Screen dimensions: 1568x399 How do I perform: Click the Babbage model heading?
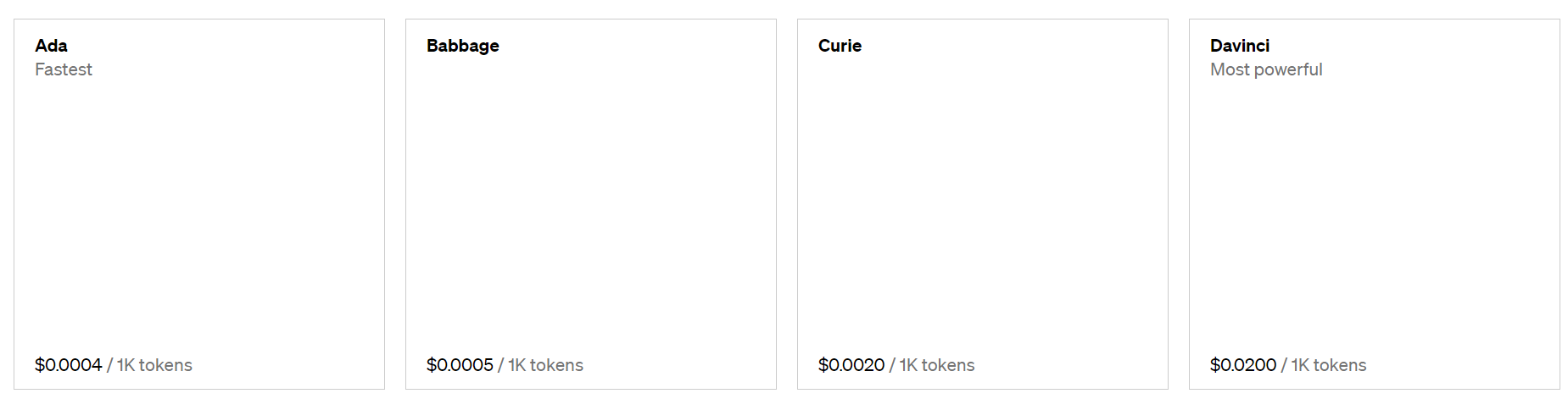point(462,46)
